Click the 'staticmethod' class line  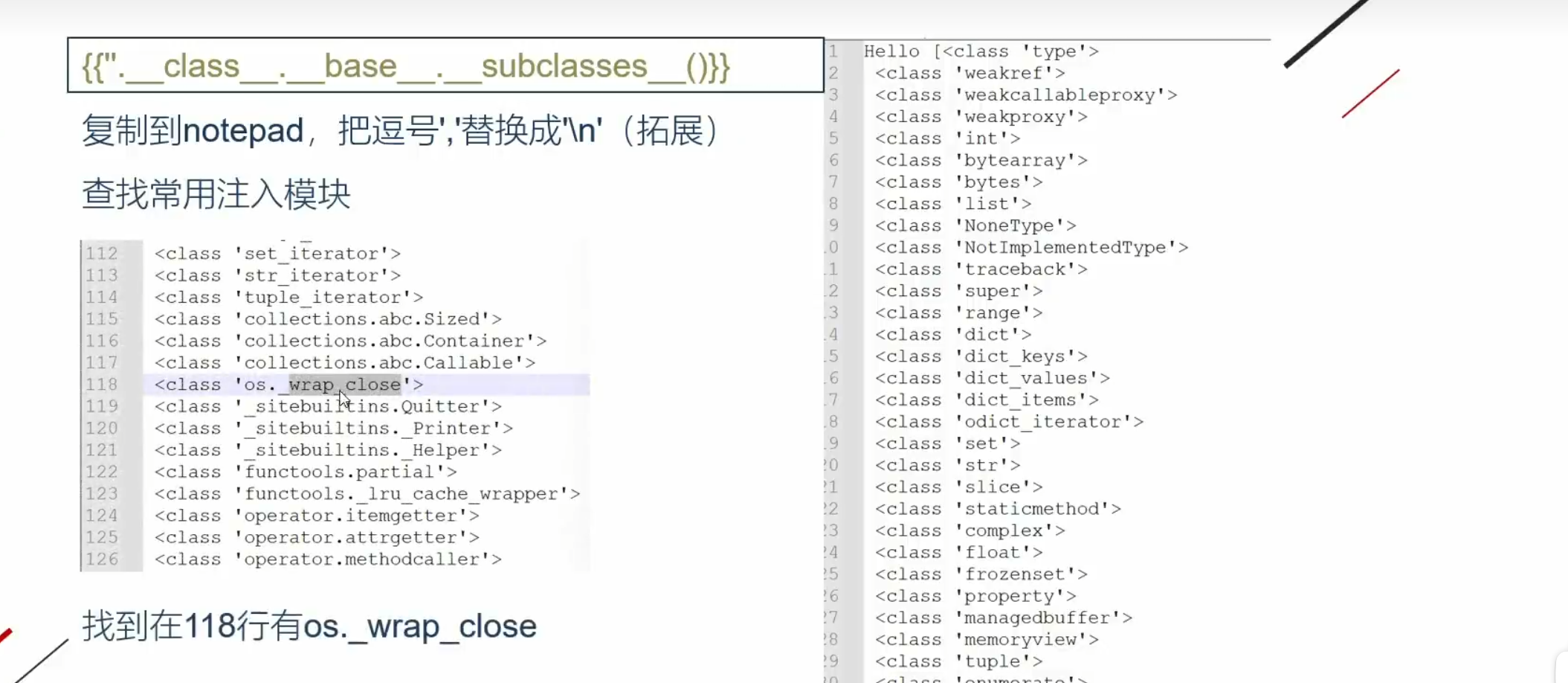click(998, 509)
